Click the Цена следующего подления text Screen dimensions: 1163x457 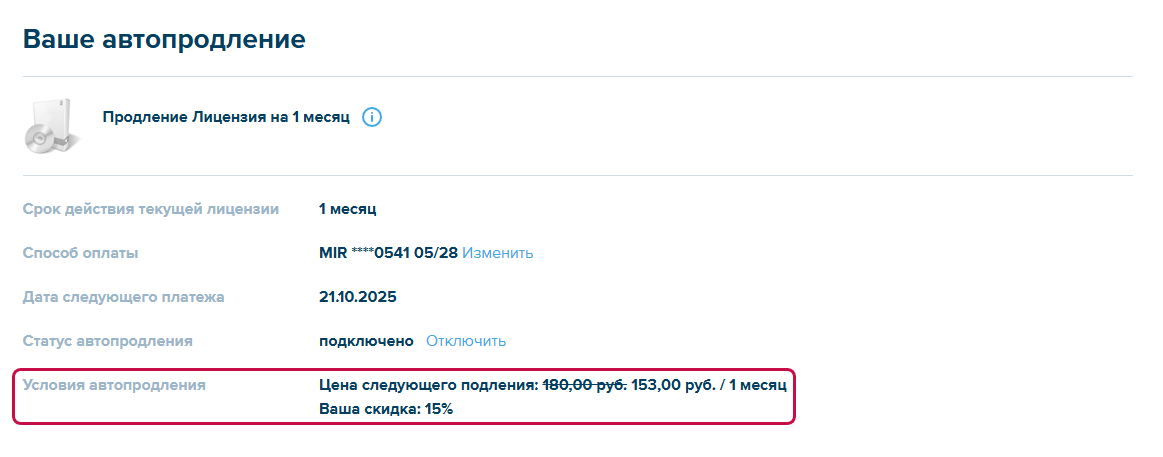tap(429, 385)
